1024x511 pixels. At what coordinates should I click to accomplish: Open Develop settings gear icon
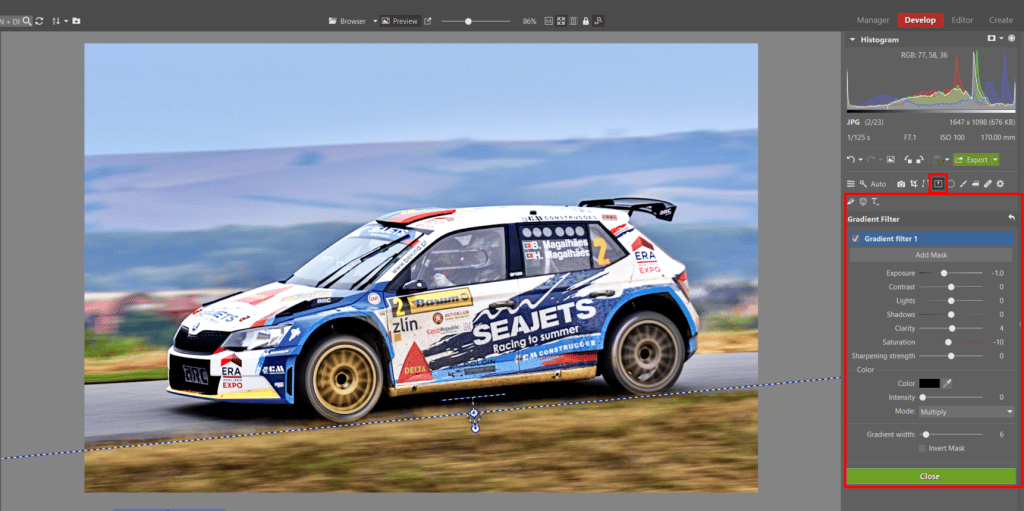[1000, 184]
